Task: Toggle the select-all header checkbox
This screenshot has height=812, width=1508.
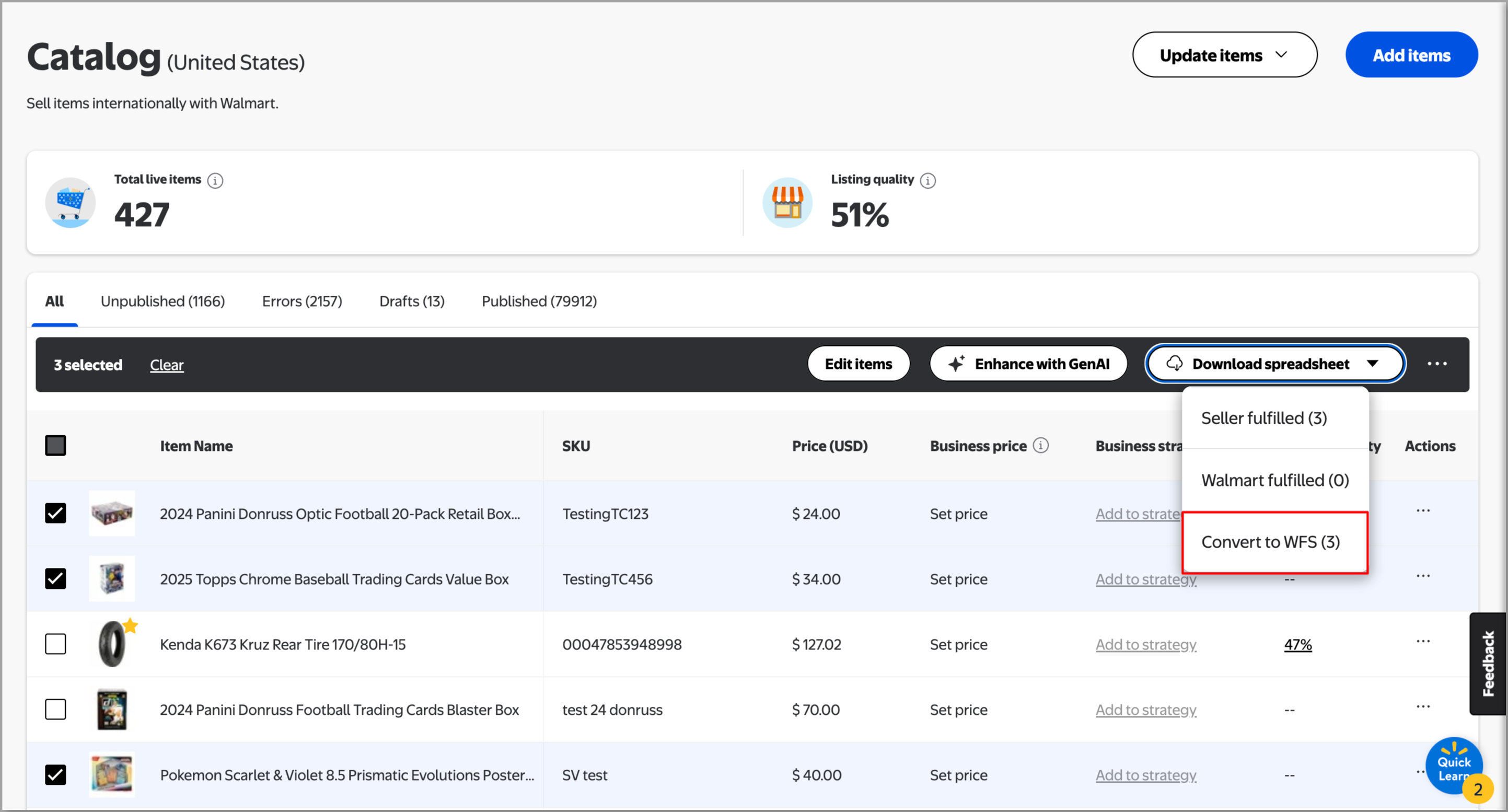Action: click(x=55, y=446)
